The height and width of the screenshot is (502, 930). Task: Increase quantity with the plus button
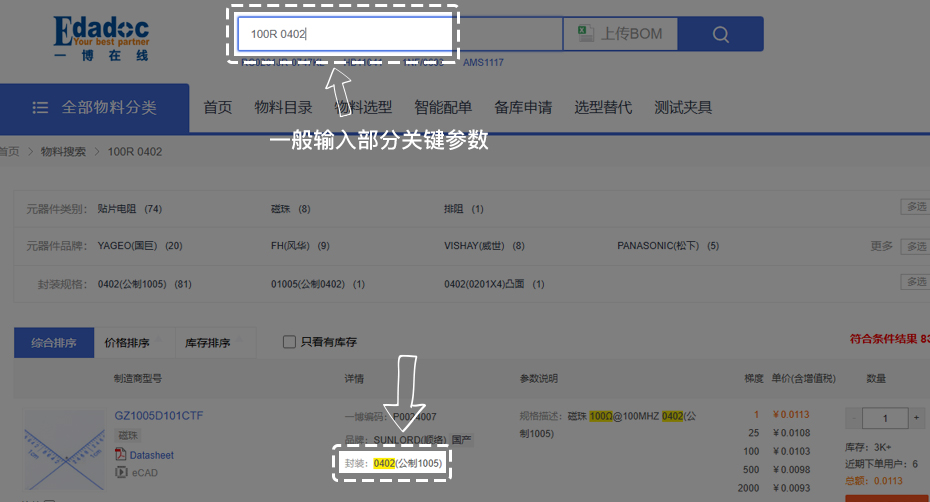(917, 417)
